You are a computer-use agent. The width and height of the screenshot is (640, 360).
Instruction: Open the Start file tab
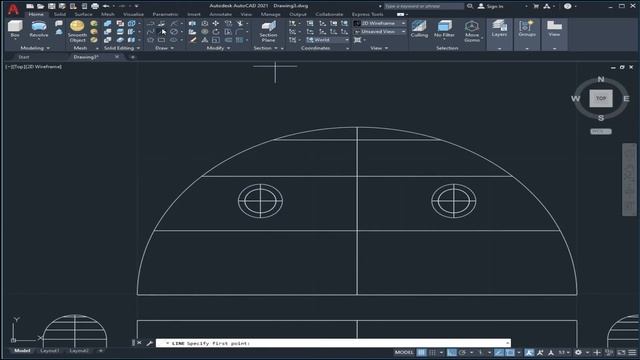[x=24, y=57]
